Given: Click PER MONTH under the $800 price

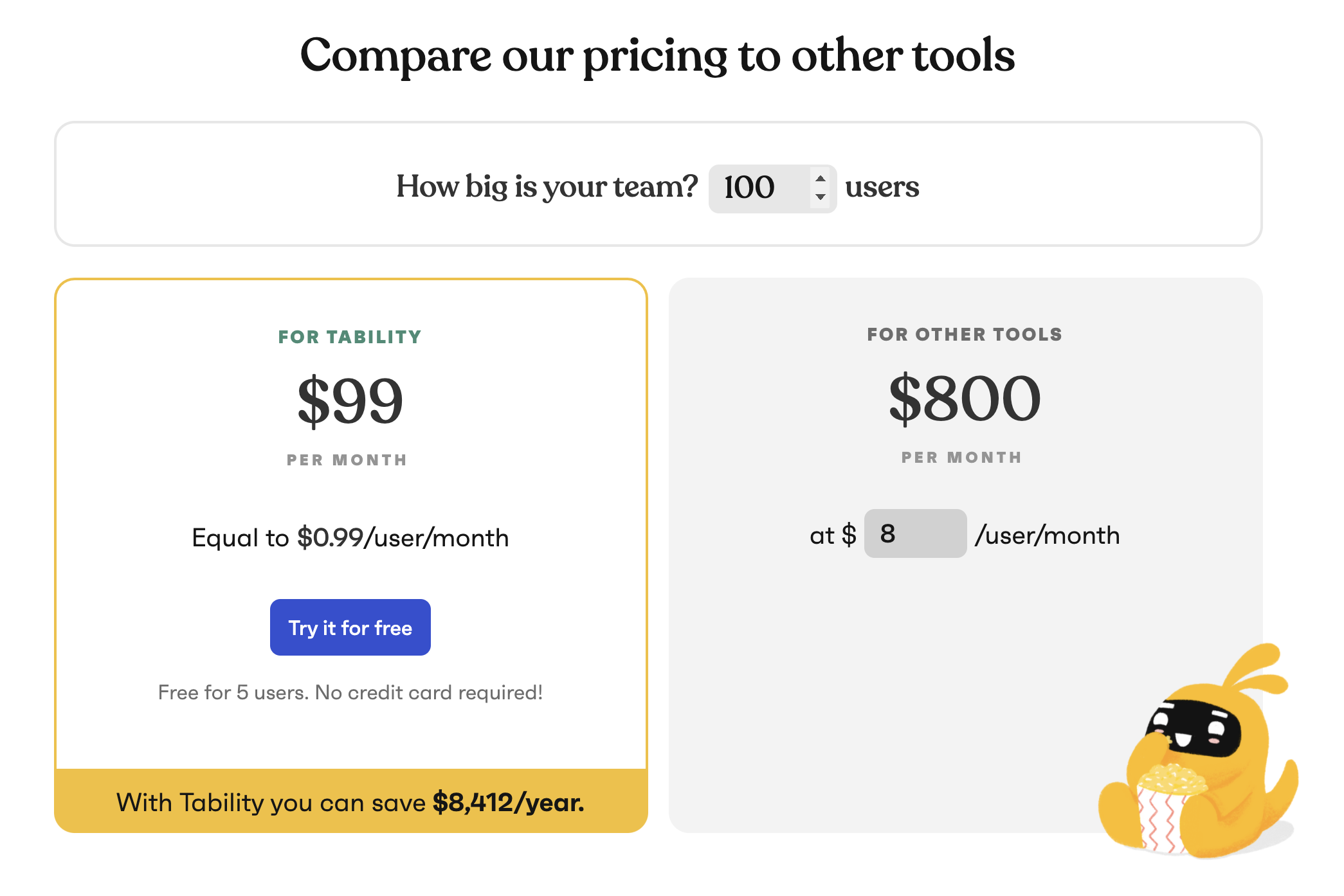Looking at the screenshot, I should [x=962, y=458].
